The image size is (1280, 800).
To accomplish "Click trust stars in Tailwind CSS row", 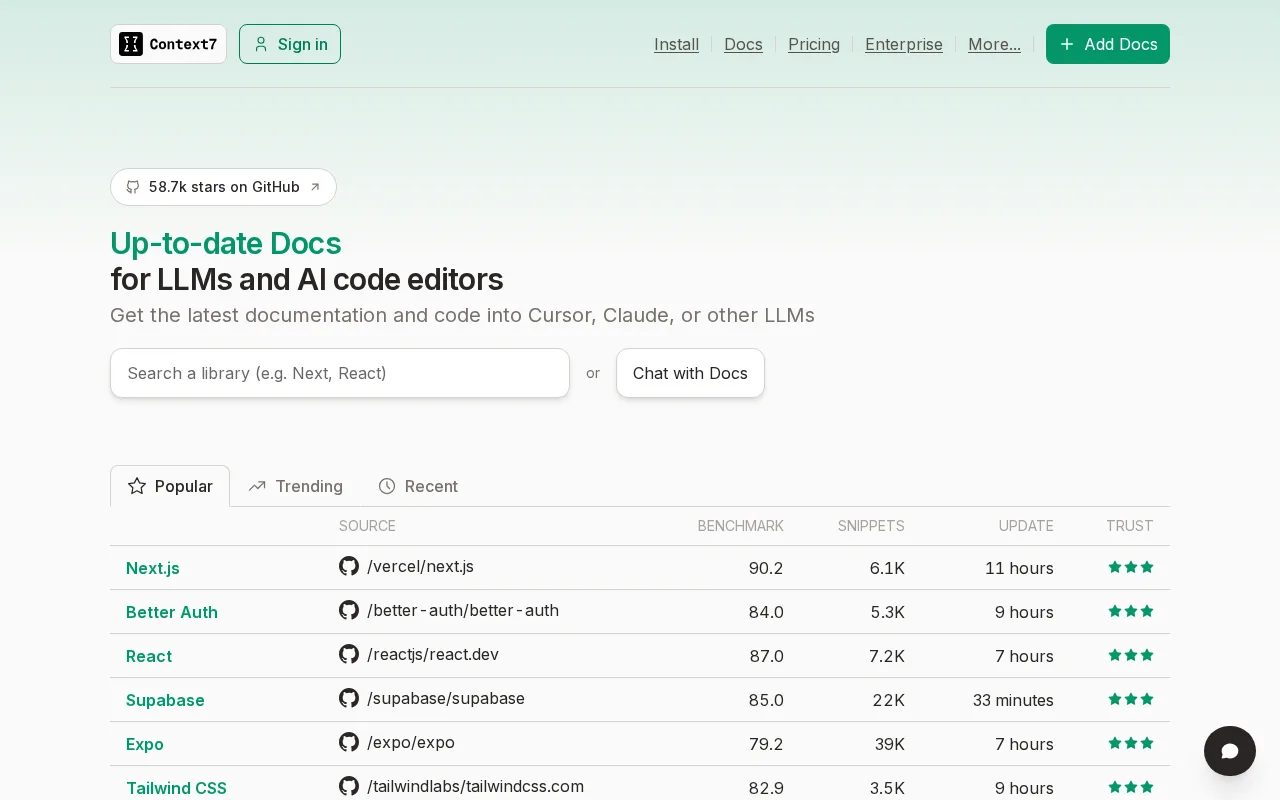I will (x=1131, y=787).
